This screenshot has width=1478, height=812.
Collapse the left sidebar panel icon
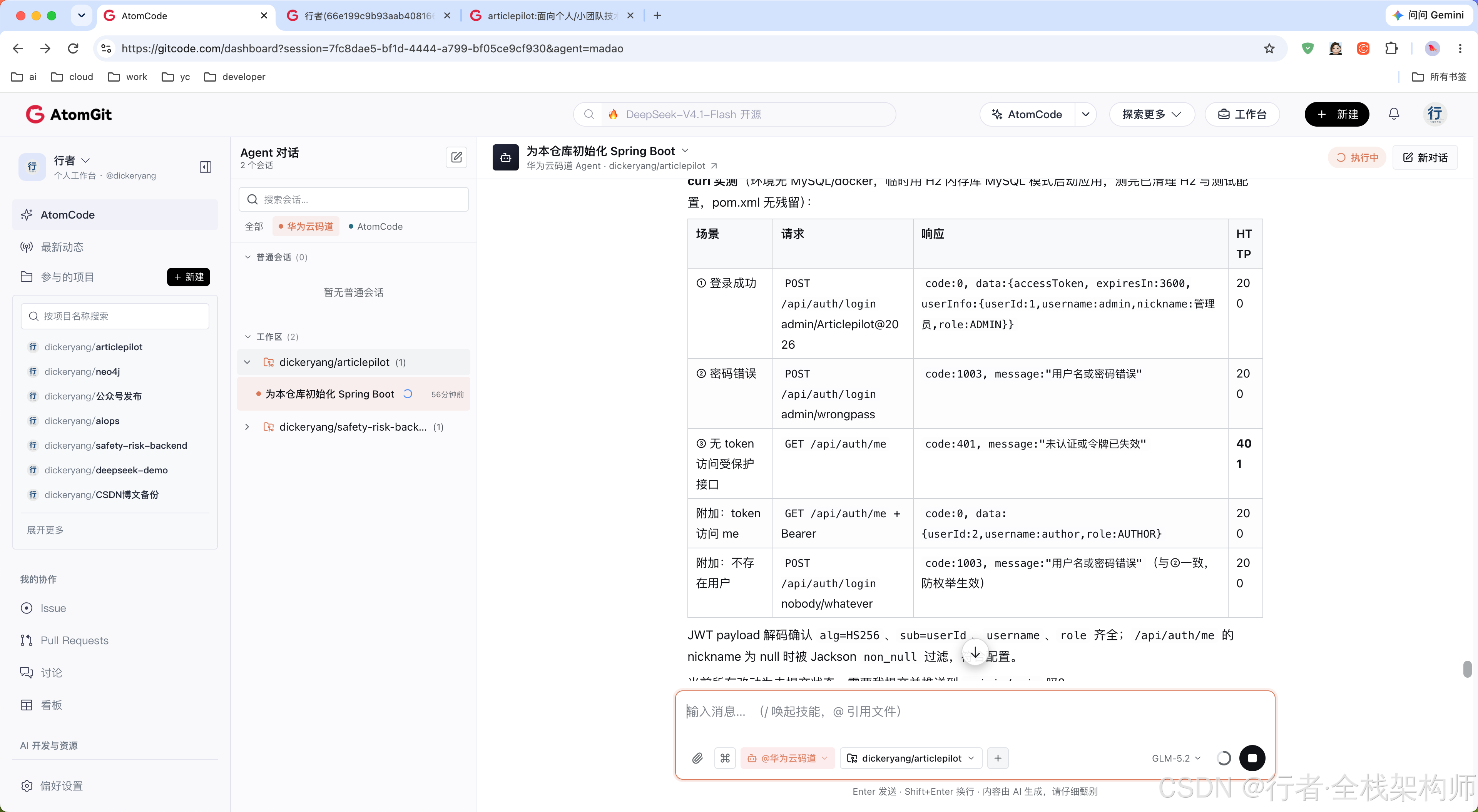point(206,167)
